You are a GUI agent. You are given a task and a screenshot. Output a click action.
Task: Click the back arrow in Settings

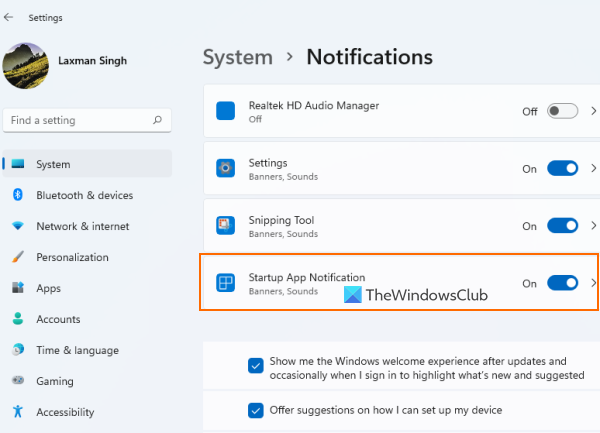click(10, 17)
